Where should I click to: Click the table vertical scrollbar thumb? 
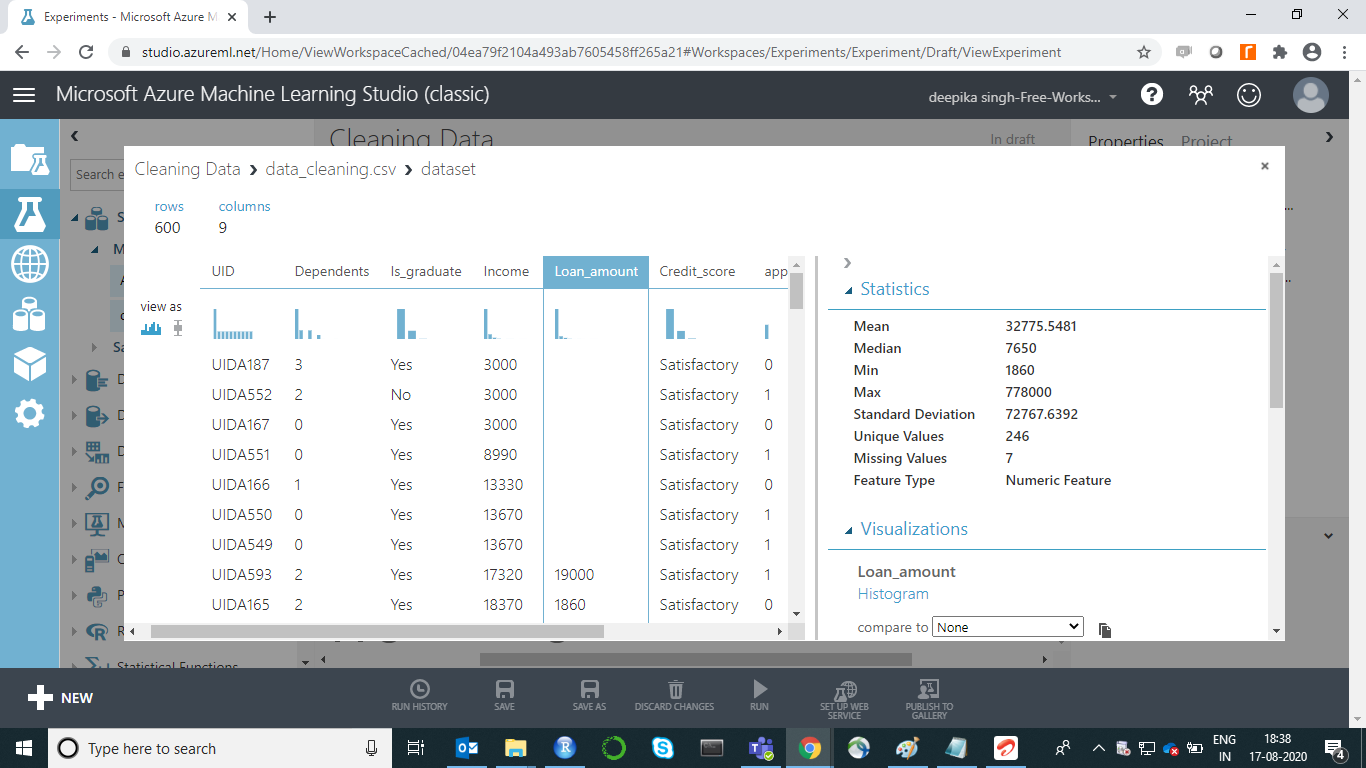(796, 290)
